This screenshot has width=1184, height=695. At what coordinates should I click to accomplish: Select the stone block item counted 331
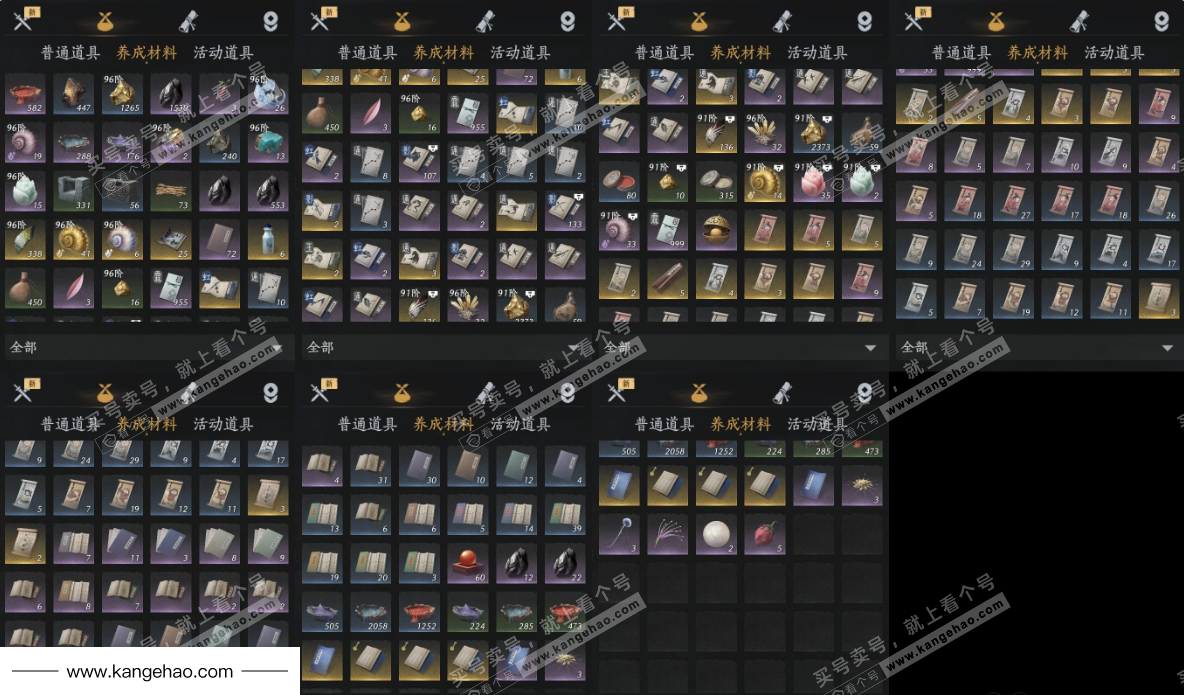click(73, 191)
